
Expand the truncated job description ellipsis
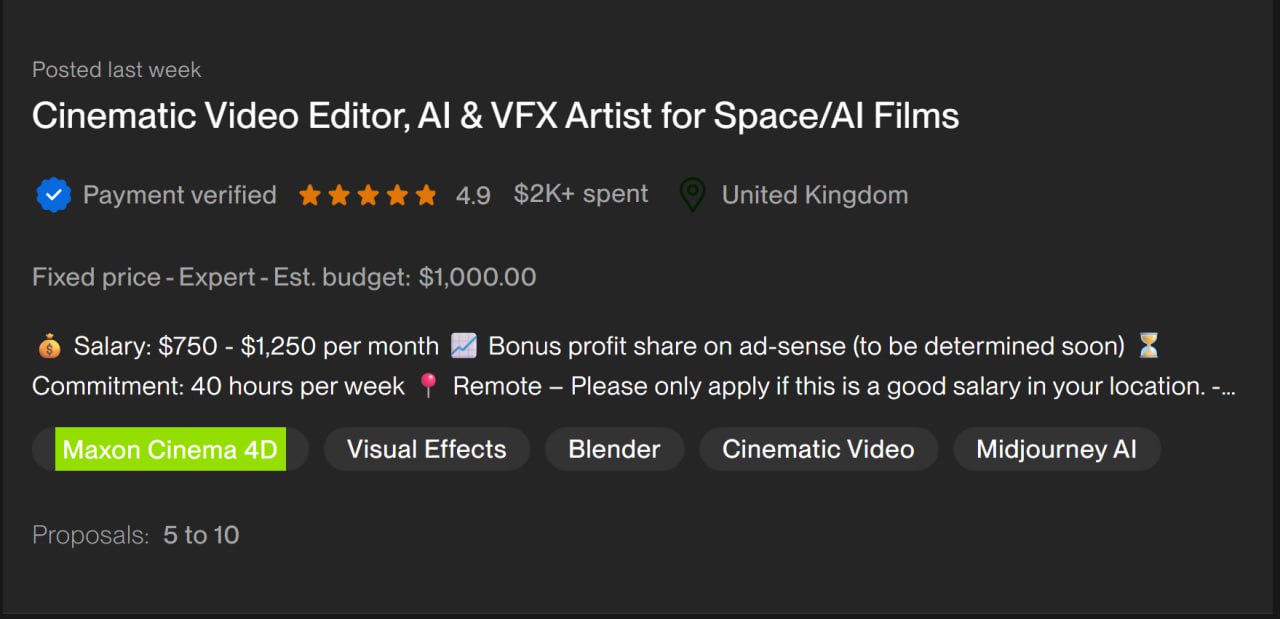pos(1225,387)
